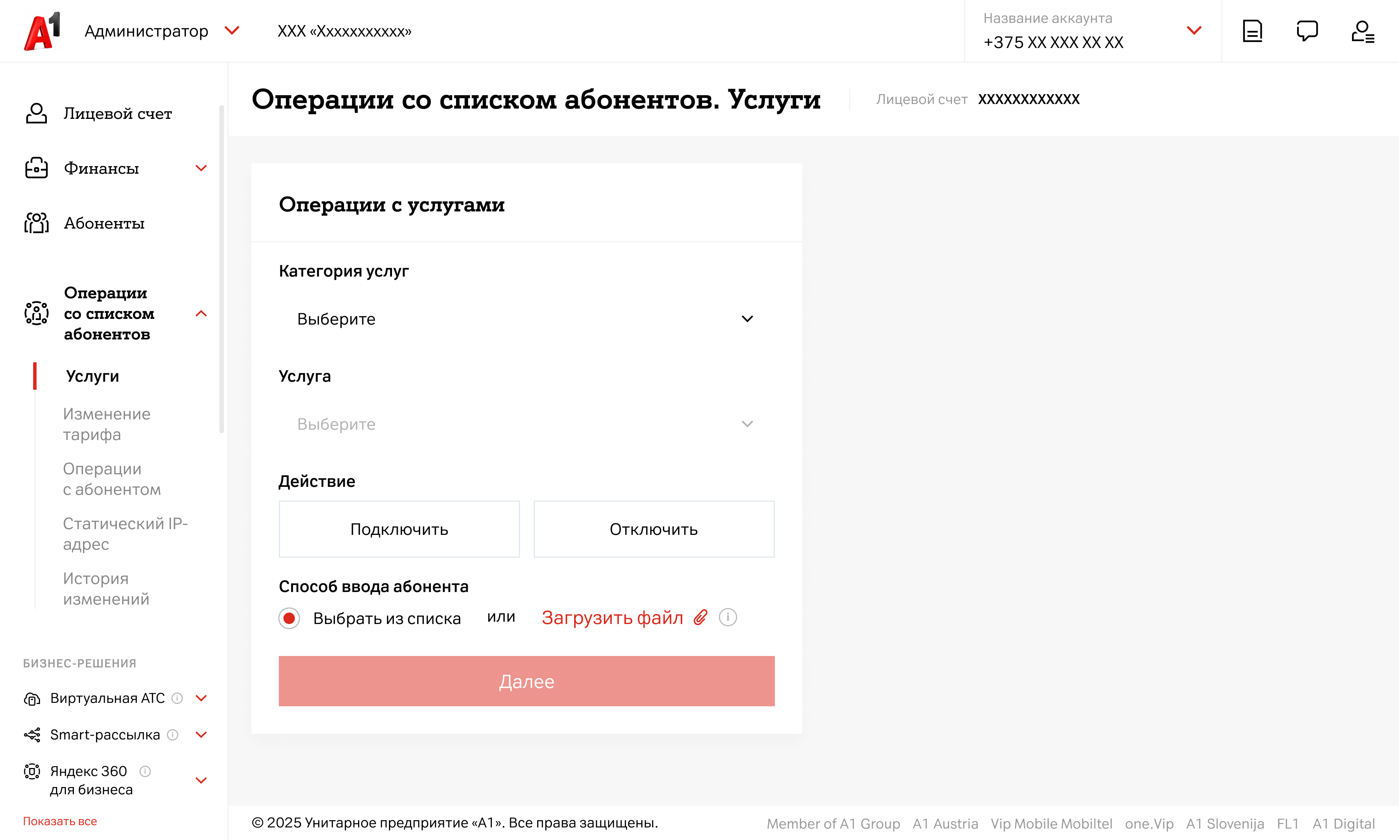Image resolution: width=1400 pixels, height=840 pixels.
Task: Open the user profile icon in header
Action: coord(1363,31)
